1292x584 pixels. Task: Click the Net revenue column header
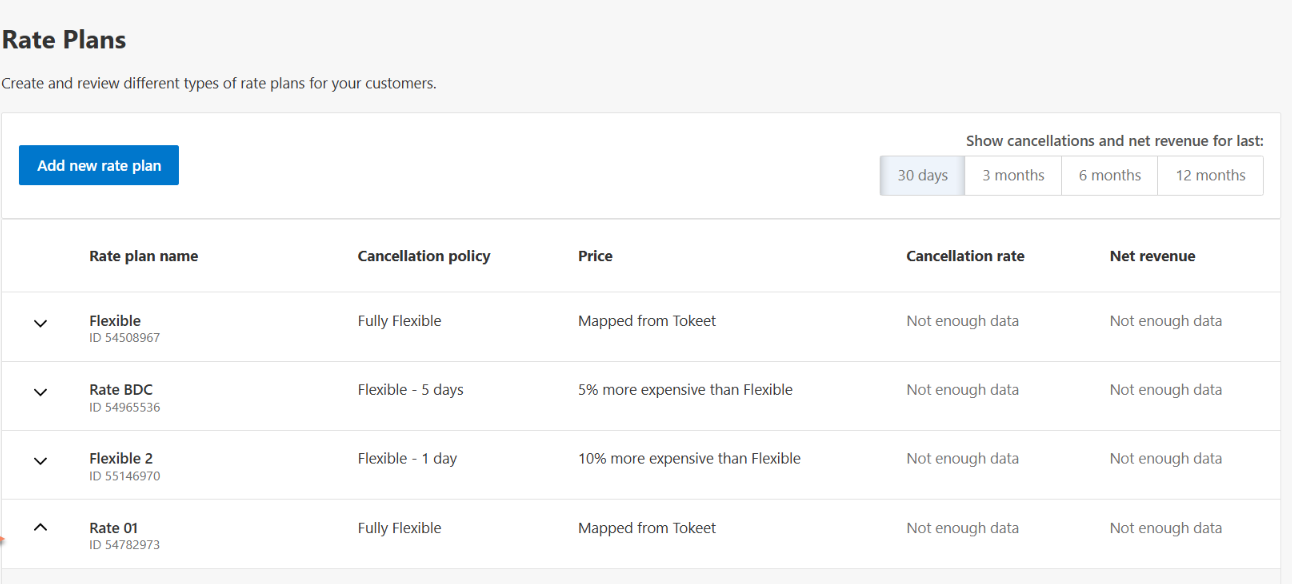1152,256
